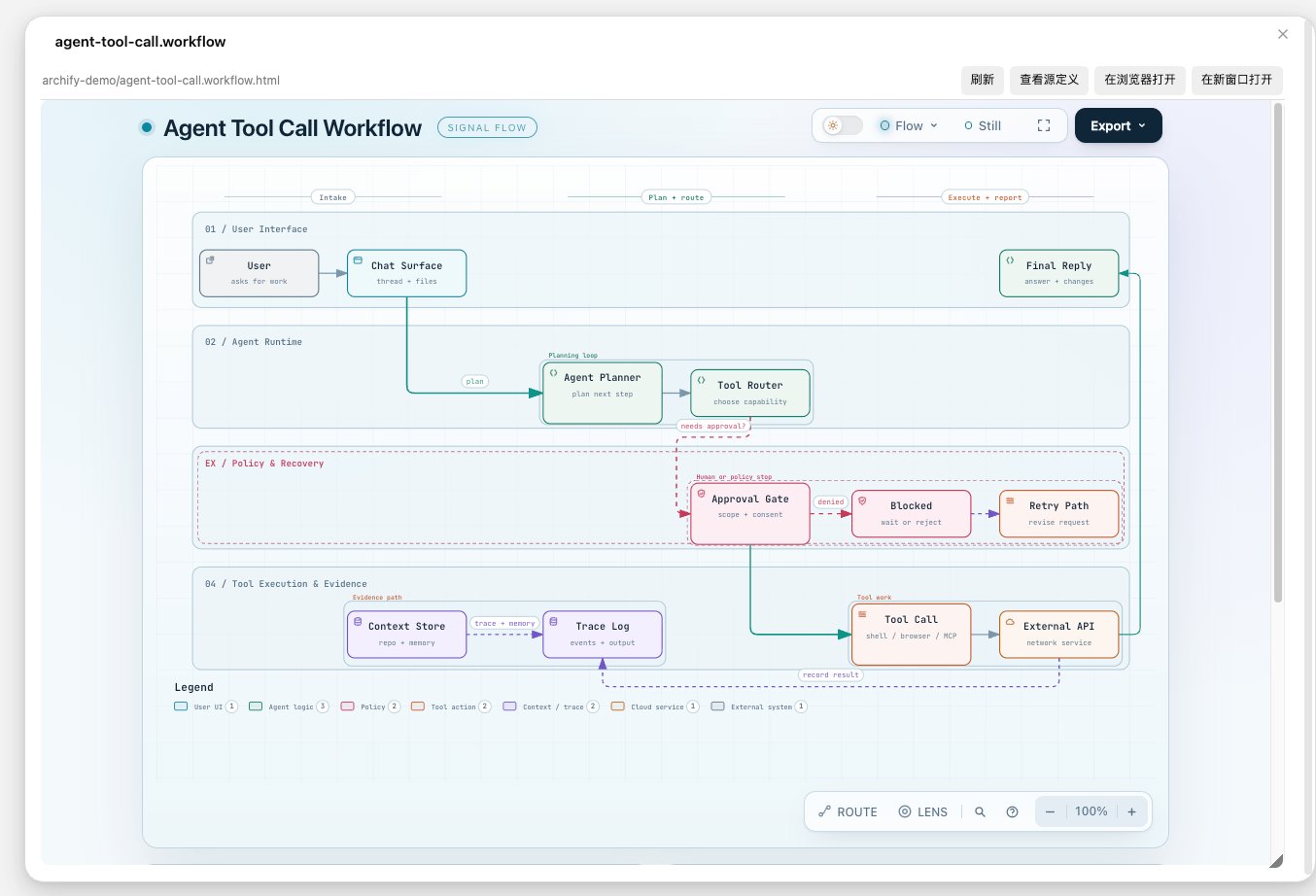
Task: Click the Blocked node shield icon
Action: pyautogui.click(x=862, y=500)
